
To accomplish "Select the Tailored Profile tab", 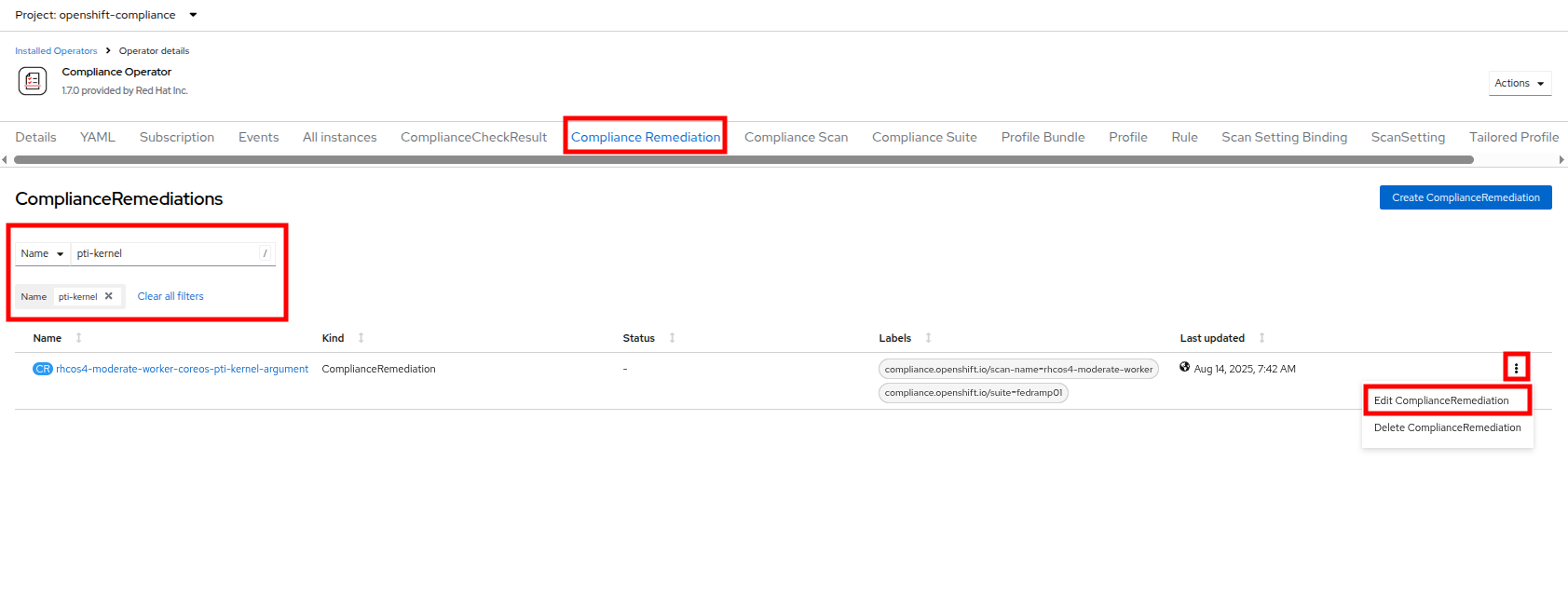I will click(x=1514, y=137).
